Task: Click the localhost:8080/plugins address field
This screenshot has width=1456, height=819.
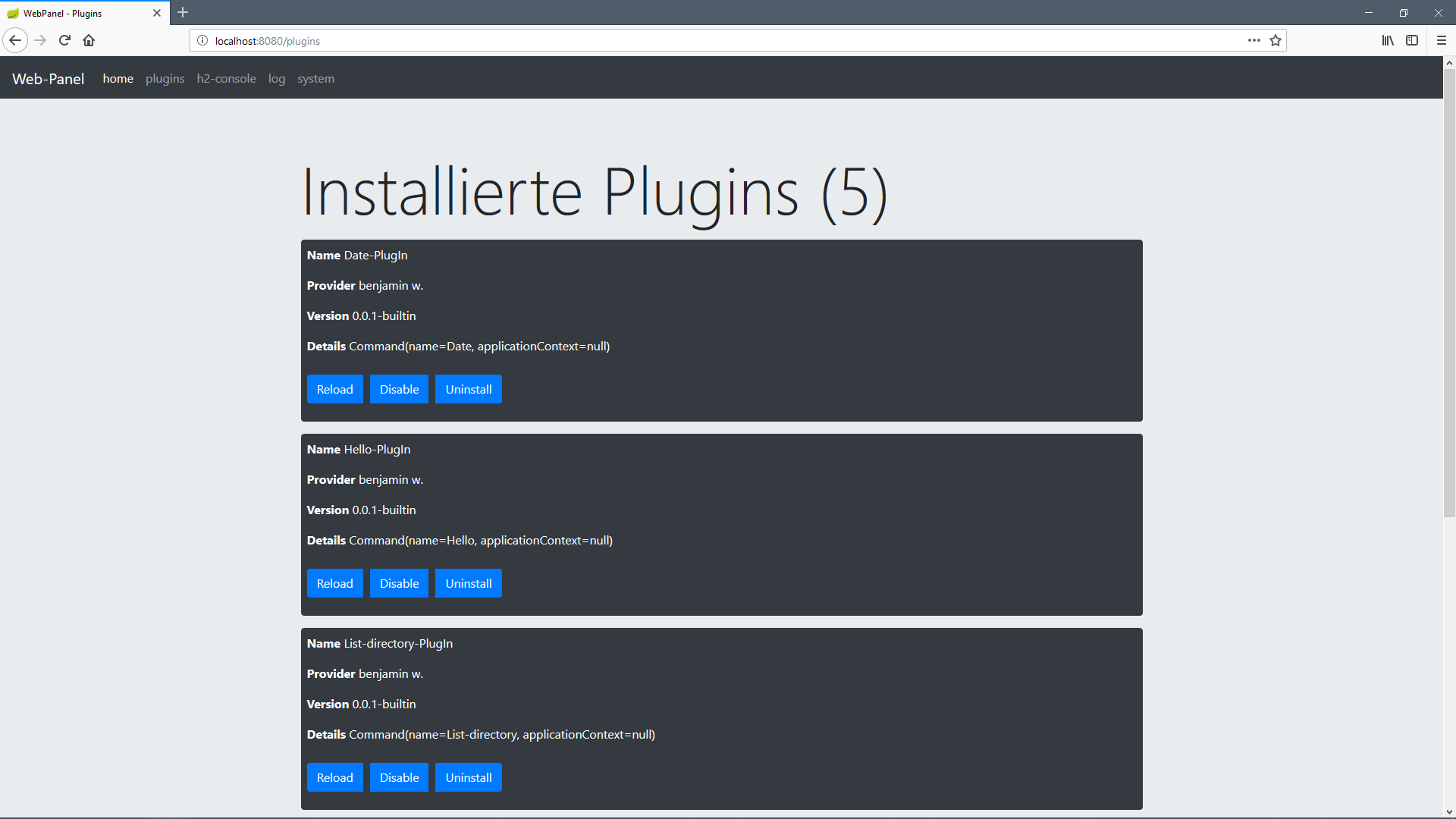Action: tap(682, 40)
